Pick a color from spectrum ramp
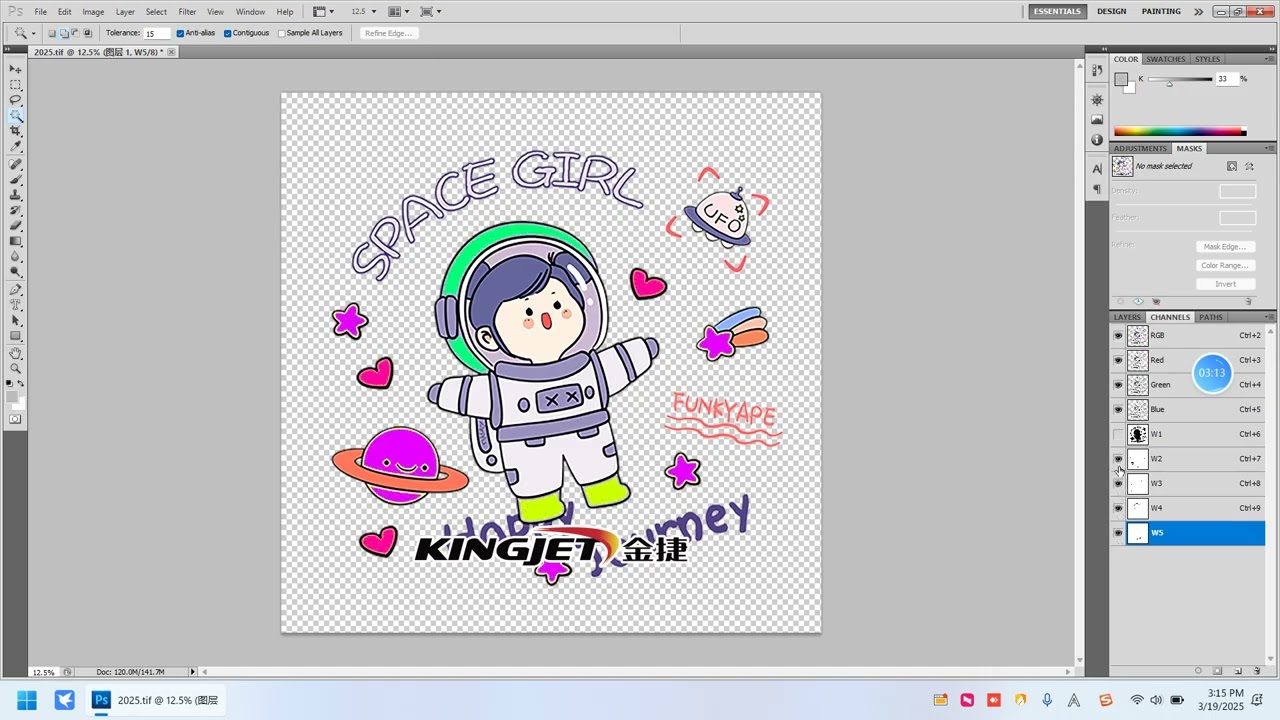This screenshot has width=1280, height=720. pos(1180,131)
